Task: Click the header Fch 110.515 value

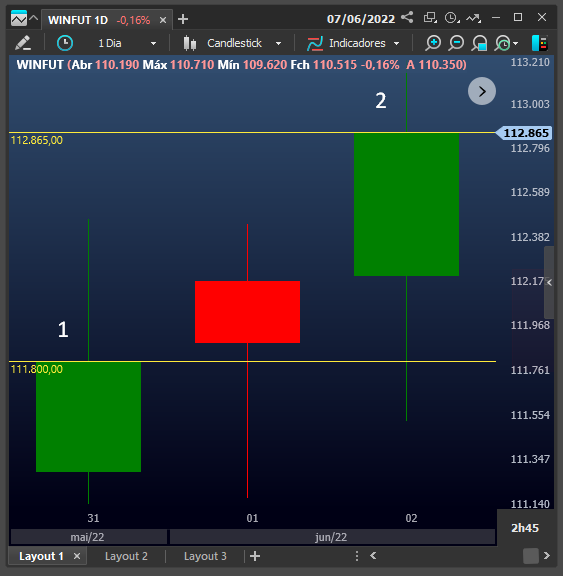Action: tap(324, 65)
